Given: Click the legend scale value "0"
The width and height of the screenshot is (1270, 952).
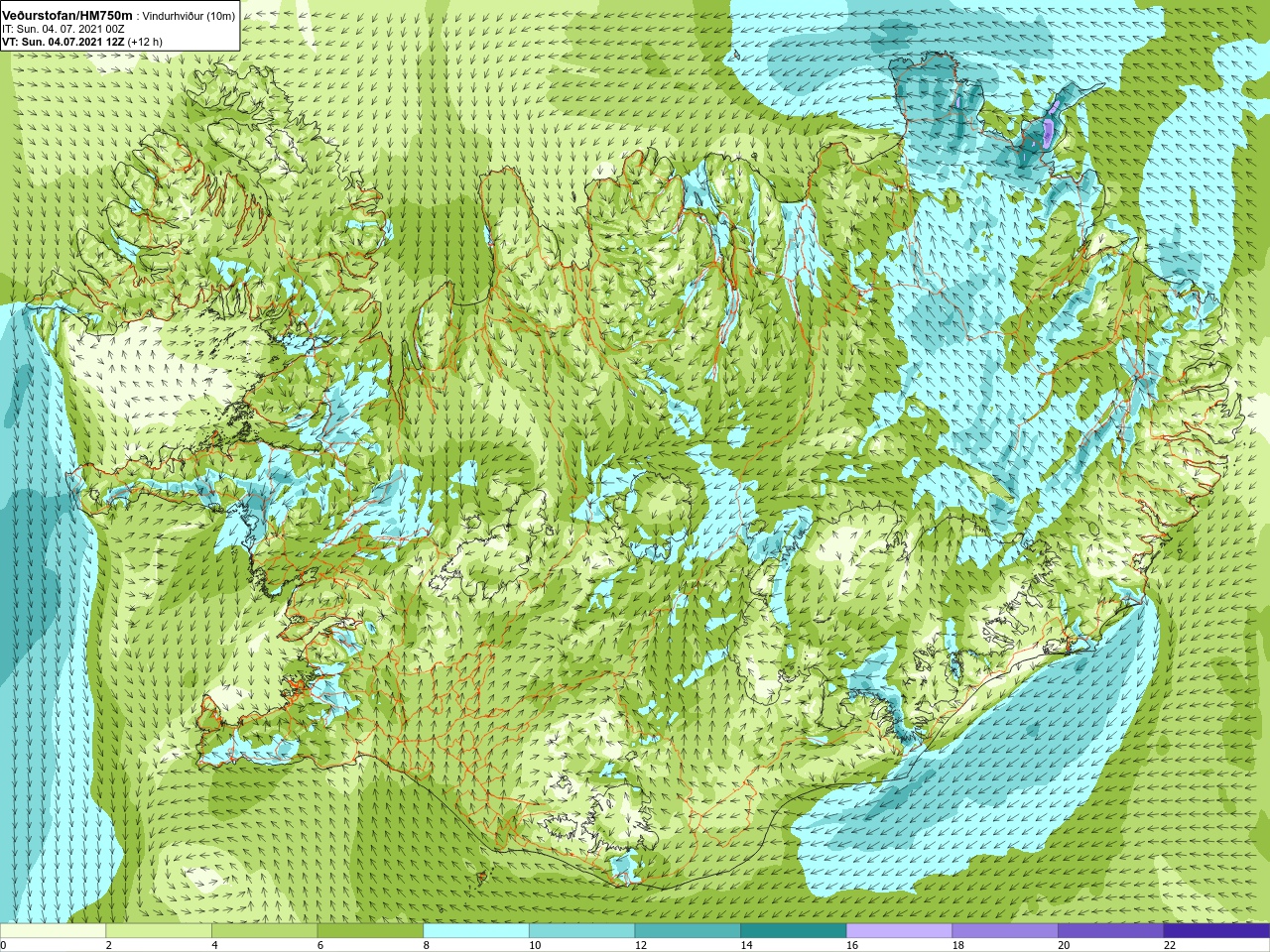Looking at the screenshot, I should (x=3, y=945).
